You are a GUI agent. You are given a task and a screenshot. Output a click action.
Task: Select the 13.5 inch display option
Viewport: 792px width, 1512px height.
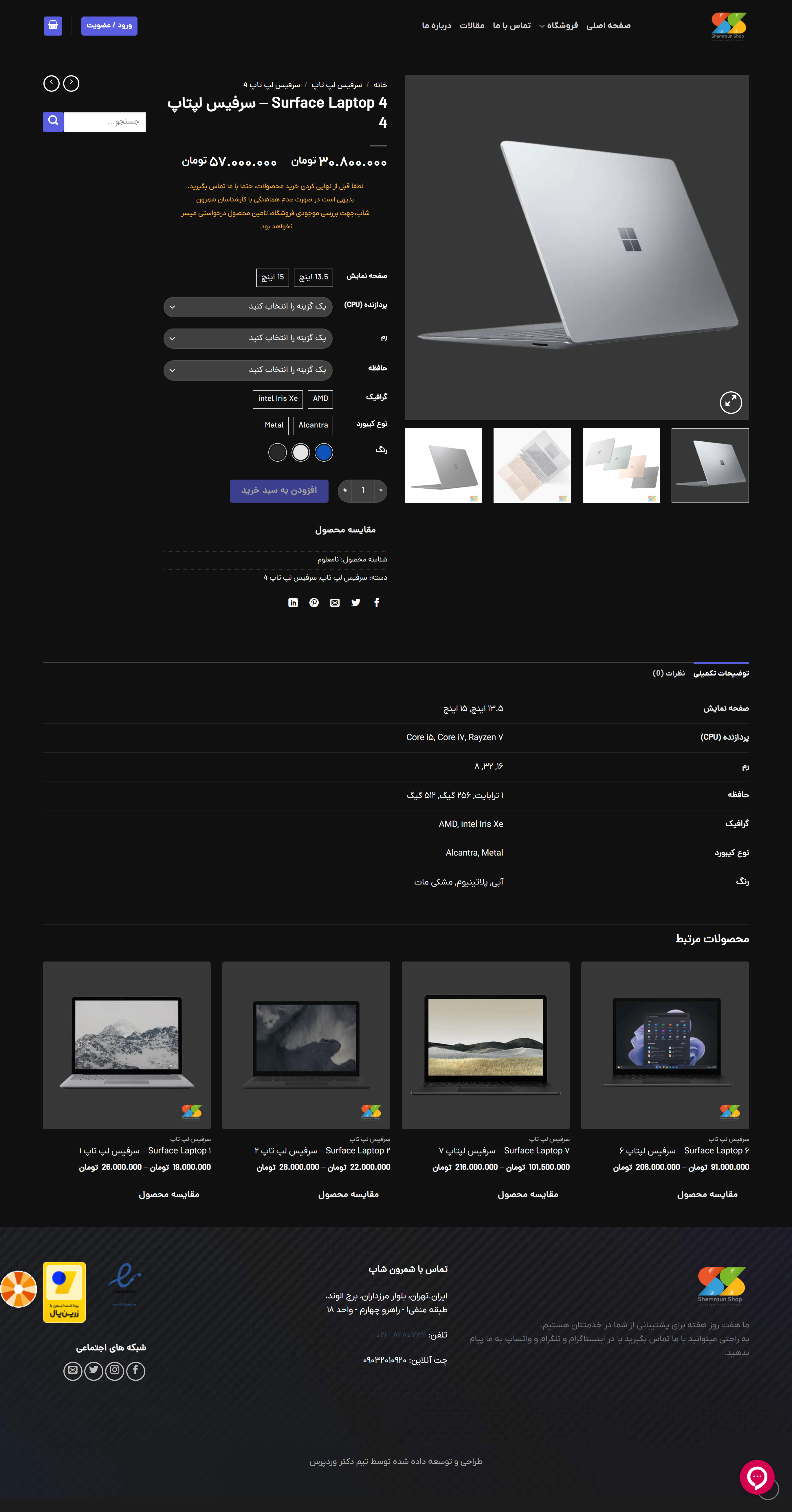point(313,277)
